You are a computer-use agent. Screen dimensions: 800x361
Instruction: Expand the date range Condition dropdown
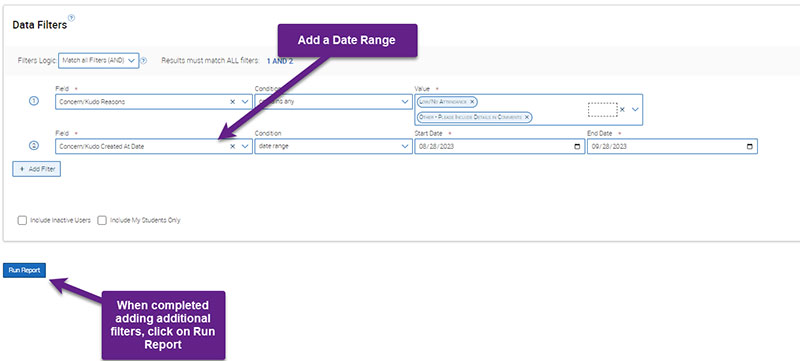333,146
